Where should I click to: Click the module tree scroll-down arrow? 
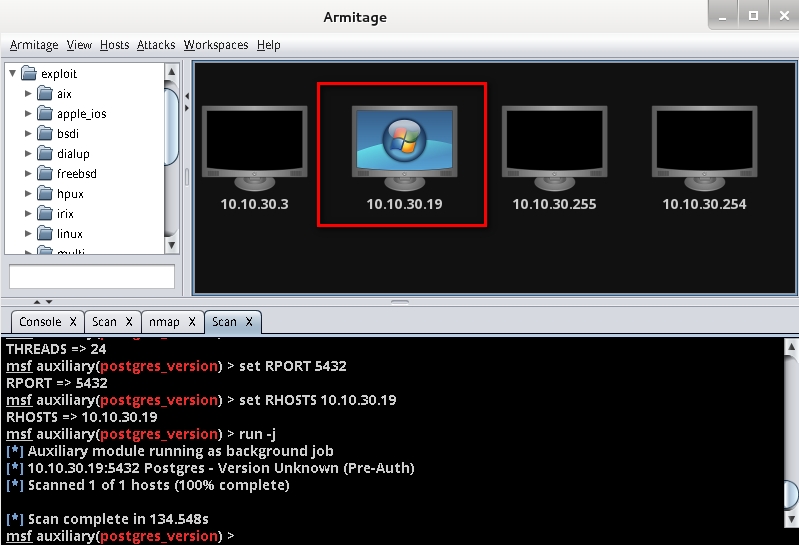coord(172,245)
